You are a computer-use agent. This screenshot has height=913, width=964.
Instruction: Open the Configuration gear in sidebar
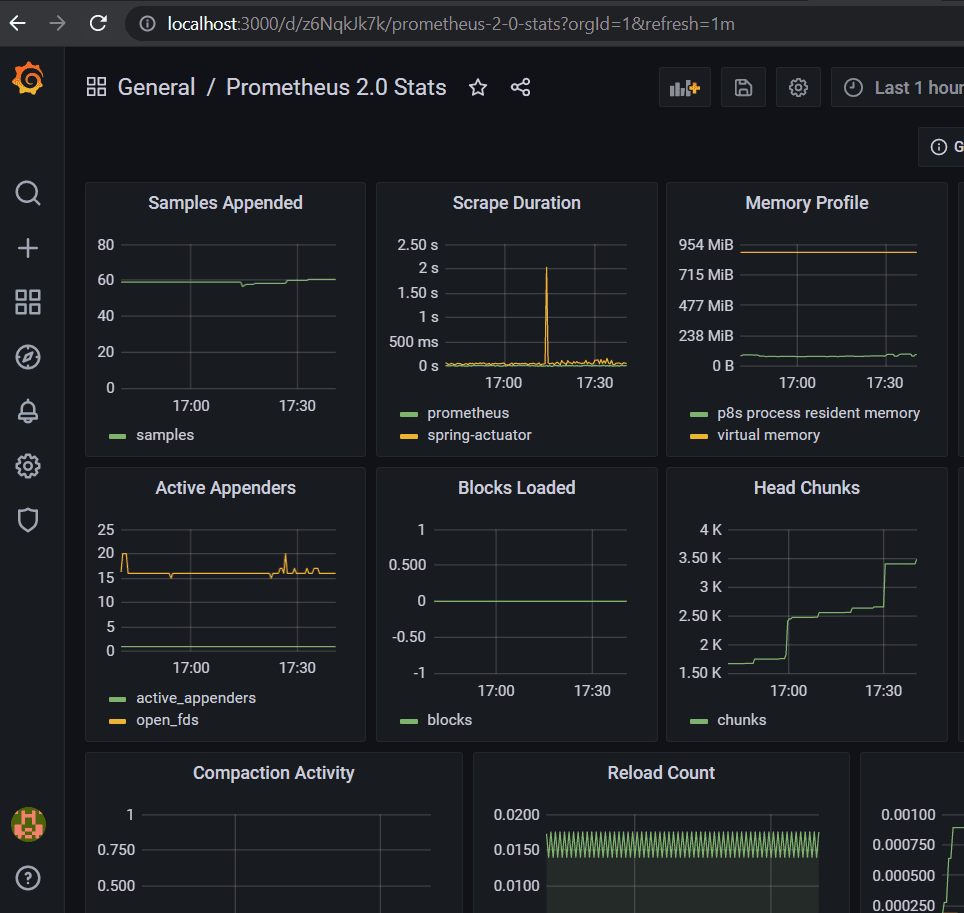(x=28, y=466)
